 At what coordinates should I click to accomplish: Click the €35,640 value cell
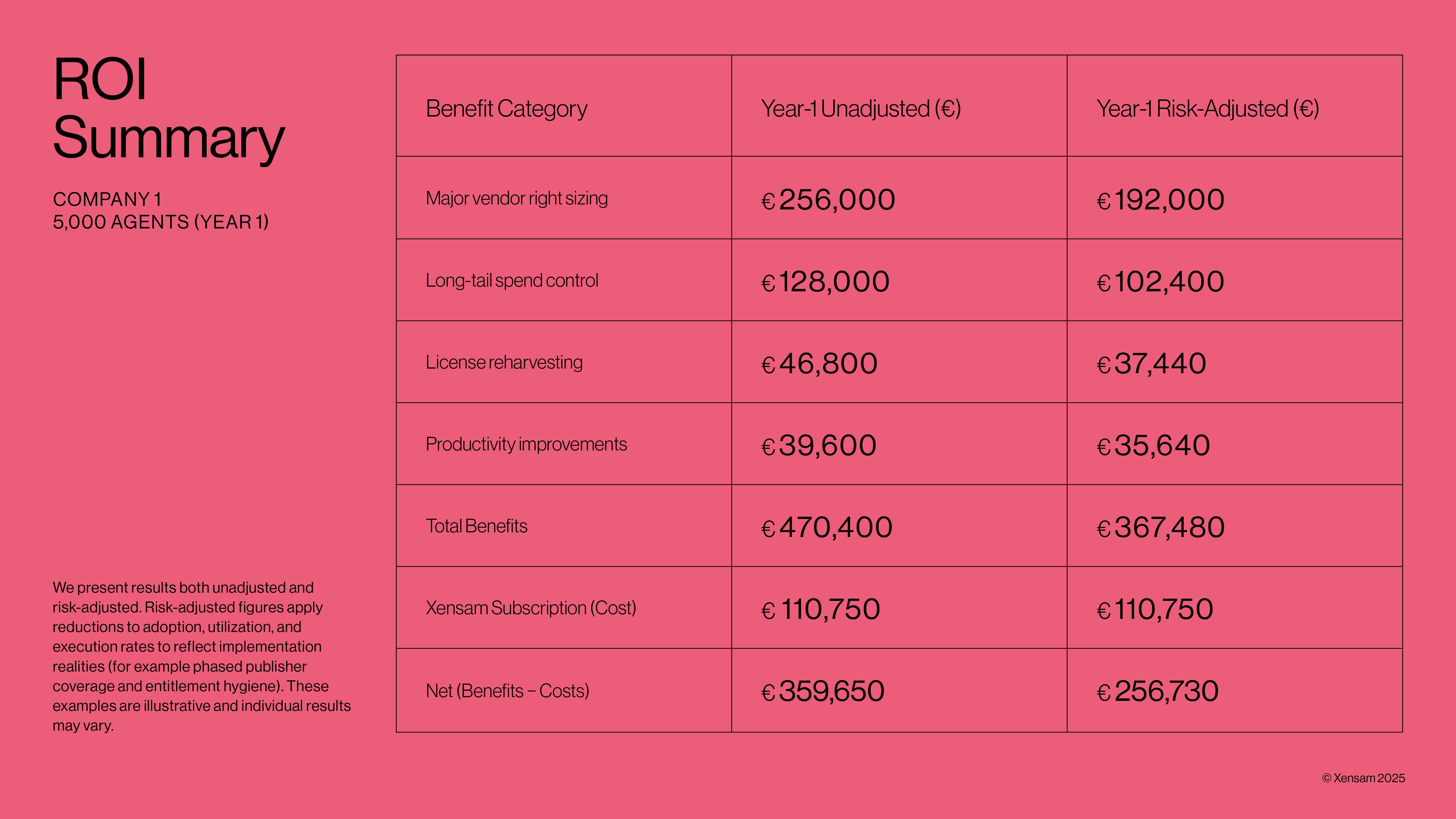click(x=1153, y=445)
